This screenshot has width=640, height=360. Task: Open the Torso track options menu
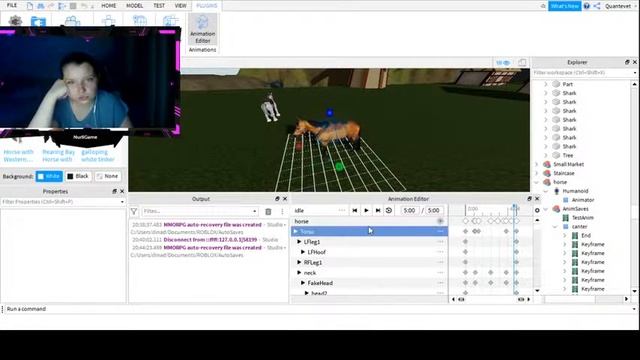click(x=440, y=231)
